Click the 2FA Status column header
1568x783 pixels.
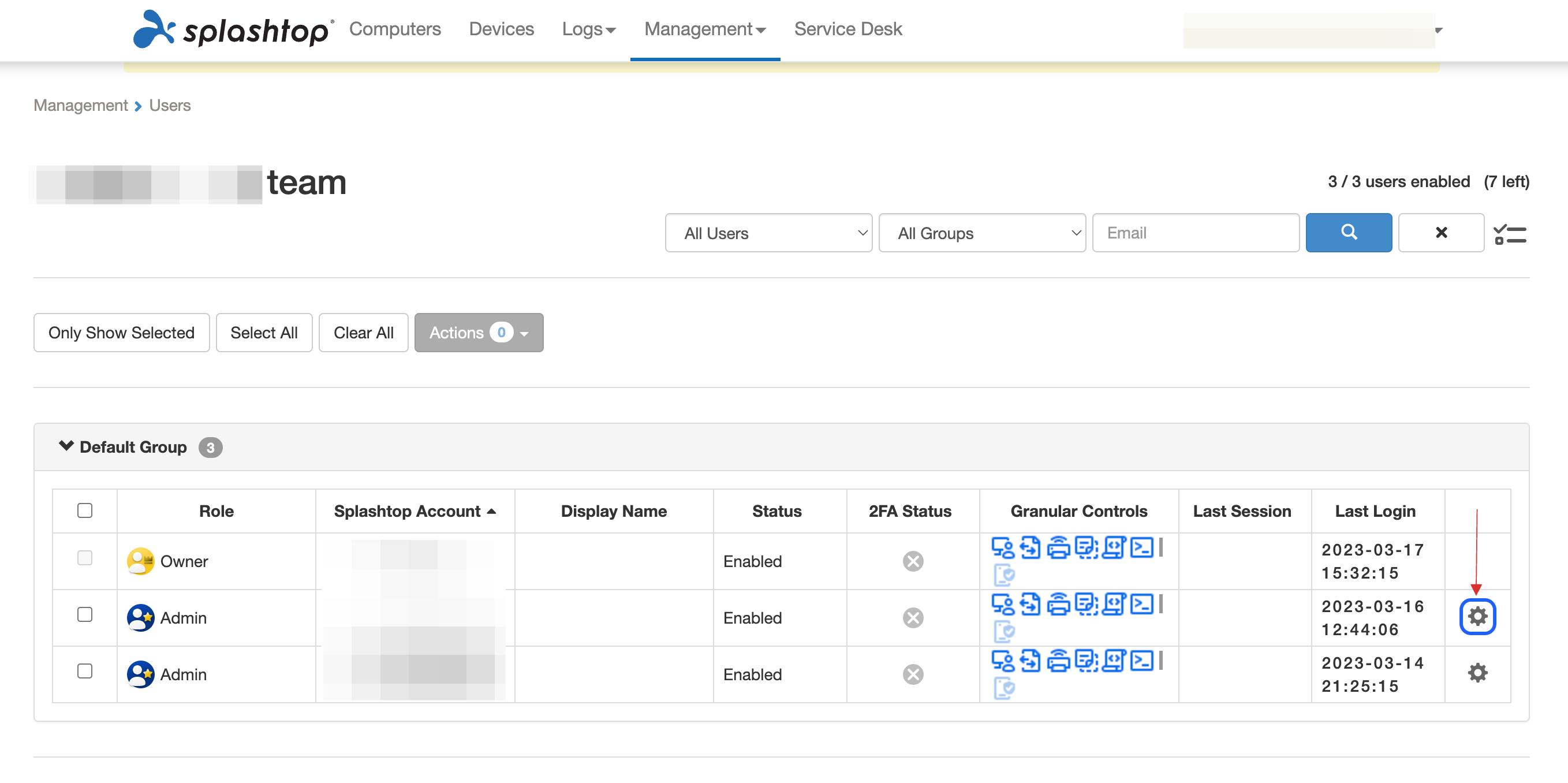(x=910, y=511)
